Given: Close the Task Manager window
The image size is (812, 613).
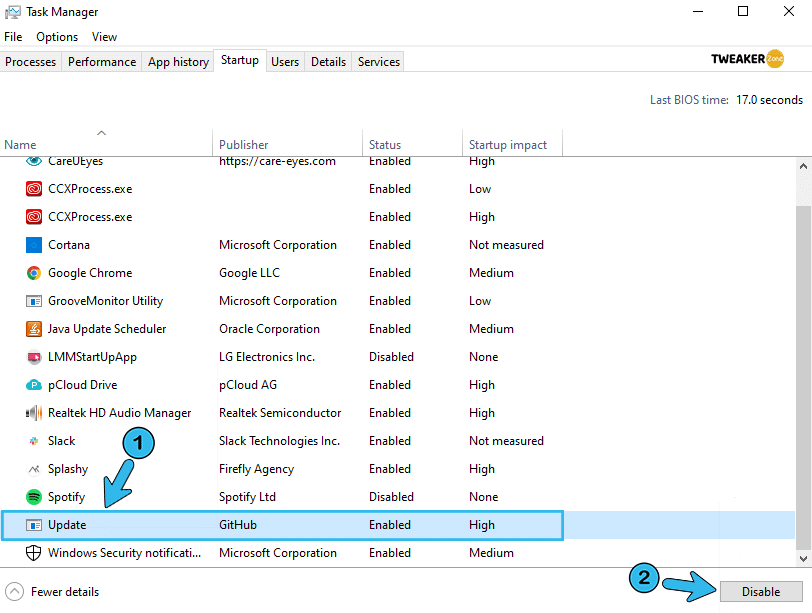Looking at the screenshot, I should [x=789, y=11].
